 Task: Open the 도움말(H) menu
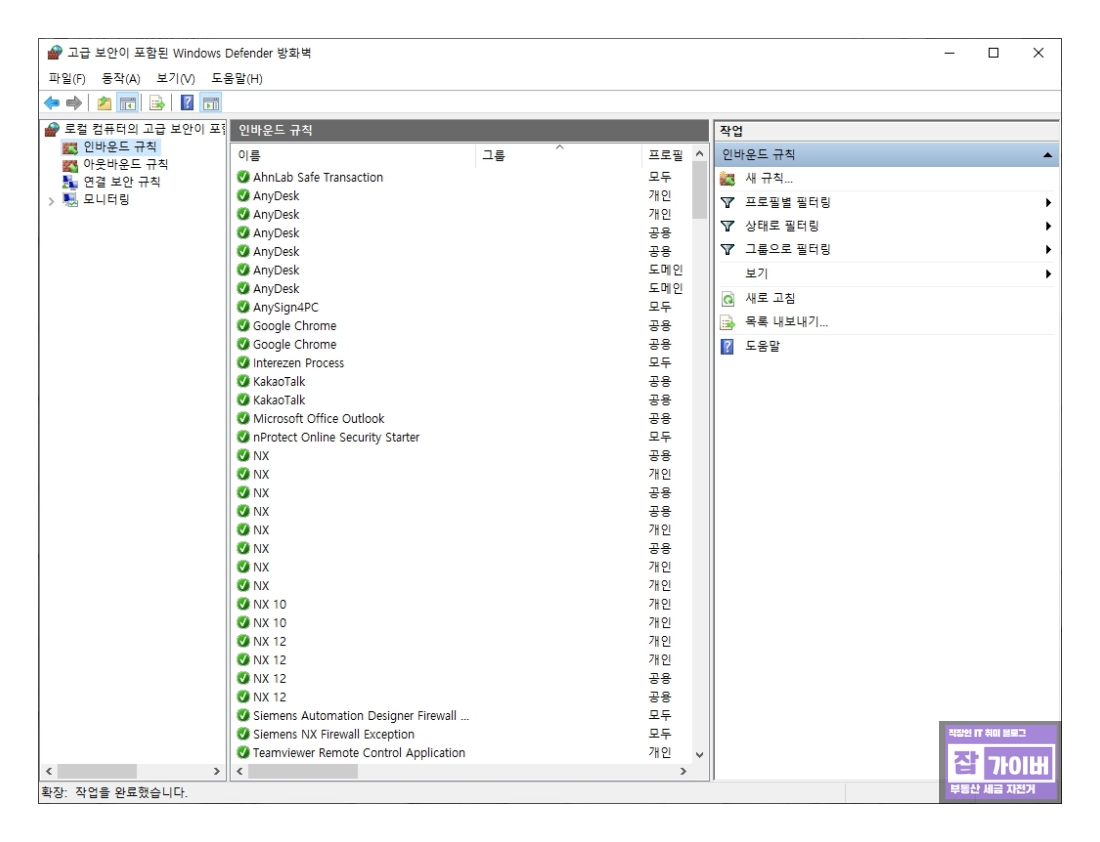237,79
